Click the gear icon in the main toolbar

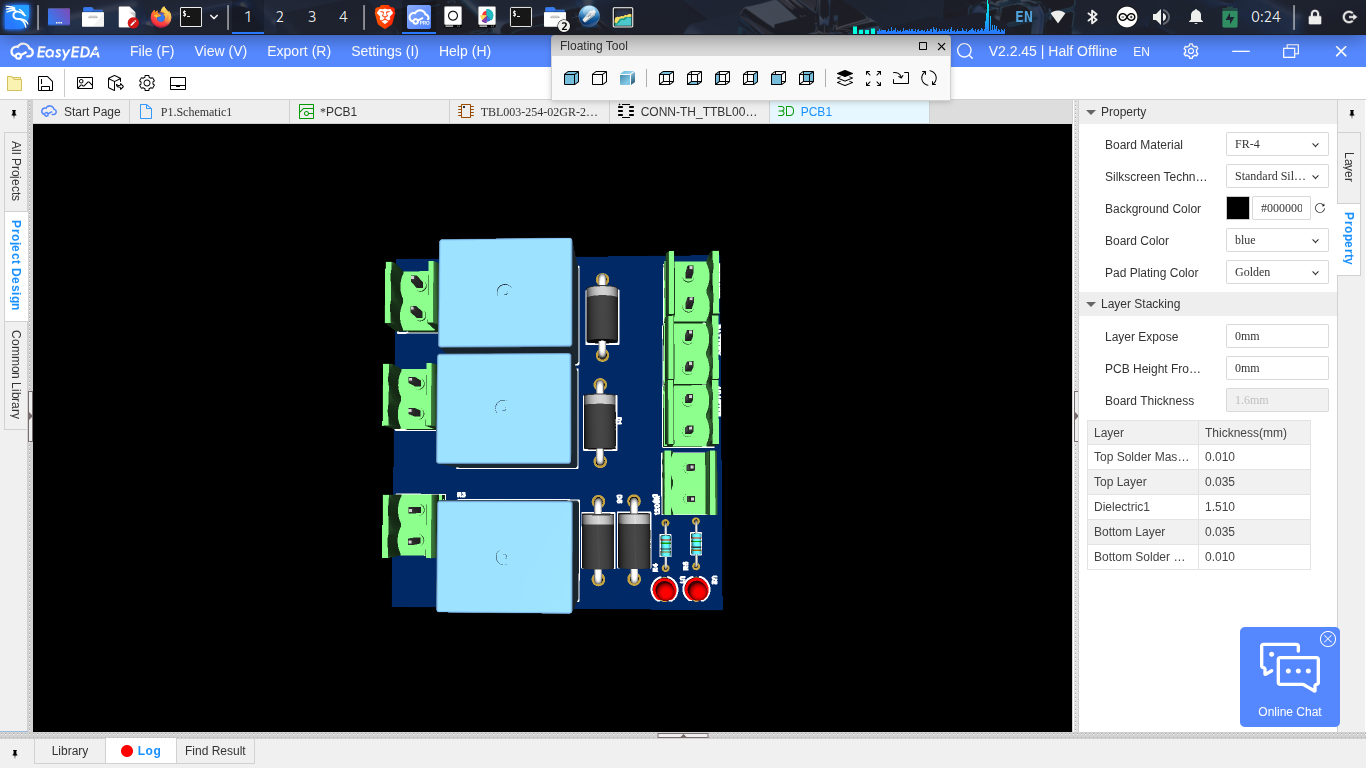[147, 83]
